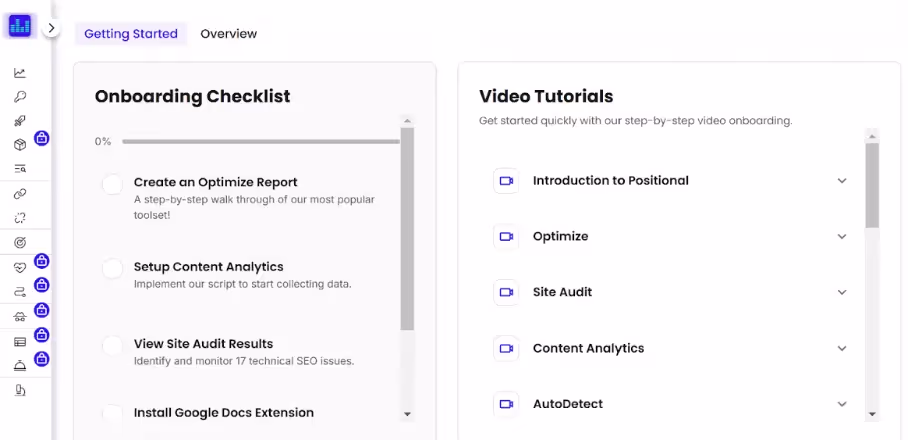Click the checklist scrollbar up arrow

point(407,121)
